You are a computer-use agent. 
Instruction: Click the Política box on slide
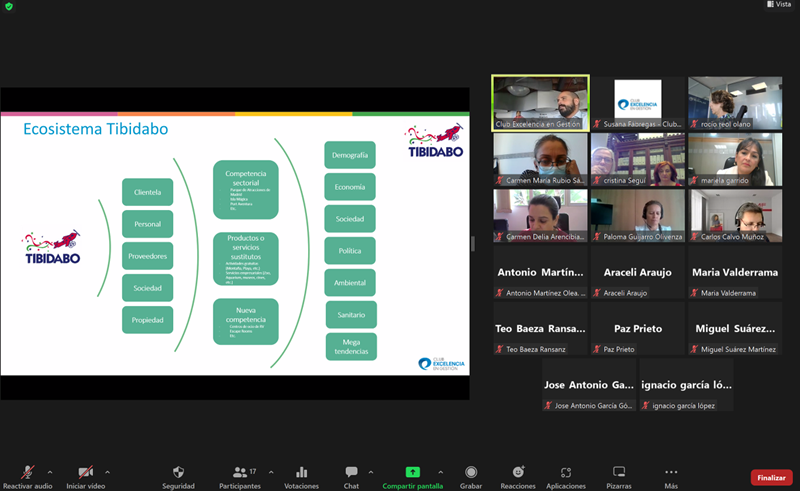(350, 251)
